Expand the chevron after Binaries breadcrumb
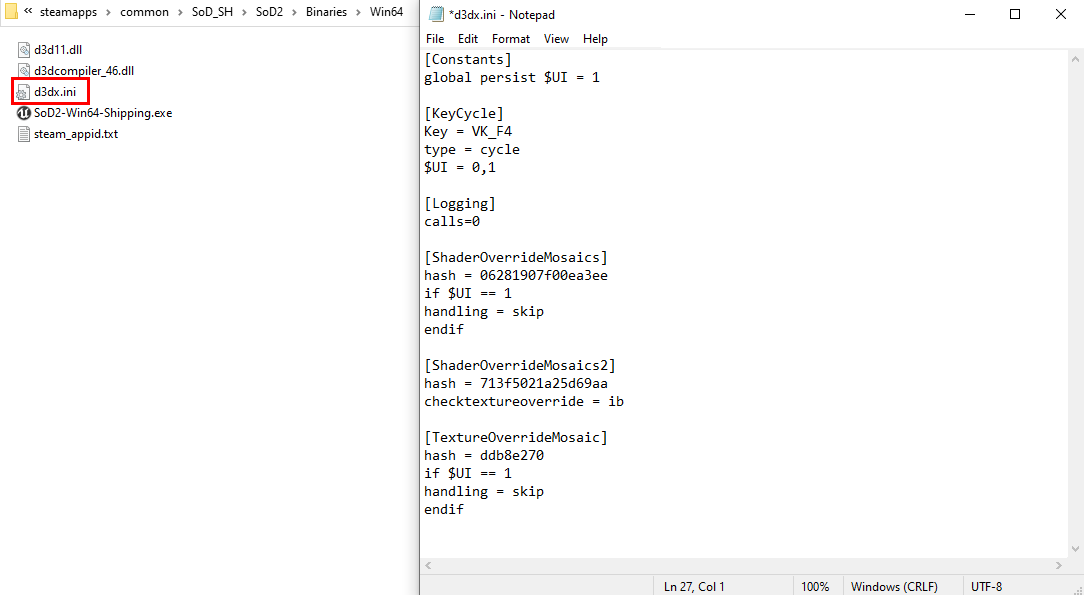This screenshot has height=595, width=1084. pyautogui.click(x=357, y=12)
